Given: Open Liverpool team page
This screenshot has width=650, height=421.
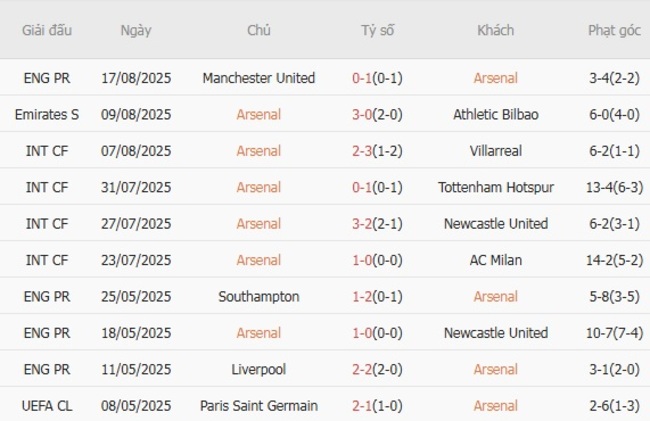Looking at the screenshot, I should pos(258,369).
